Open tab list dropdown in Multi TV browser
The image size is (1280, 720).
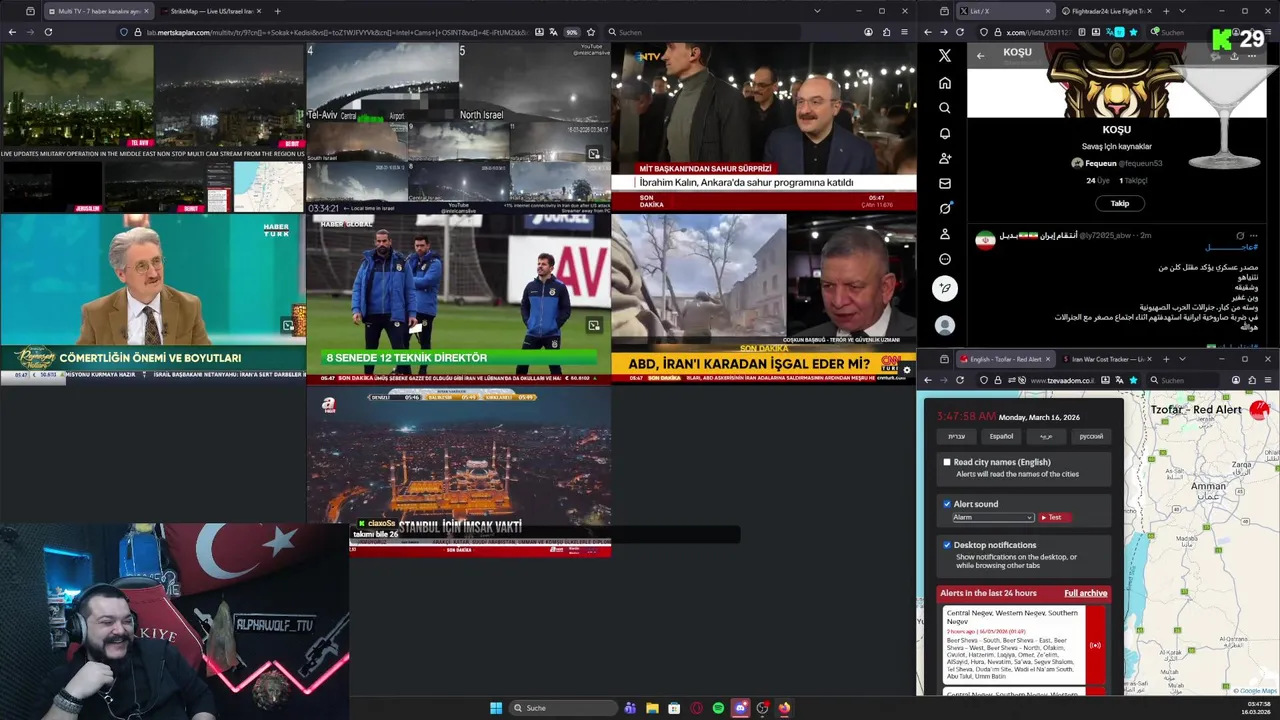coord(817,11)
